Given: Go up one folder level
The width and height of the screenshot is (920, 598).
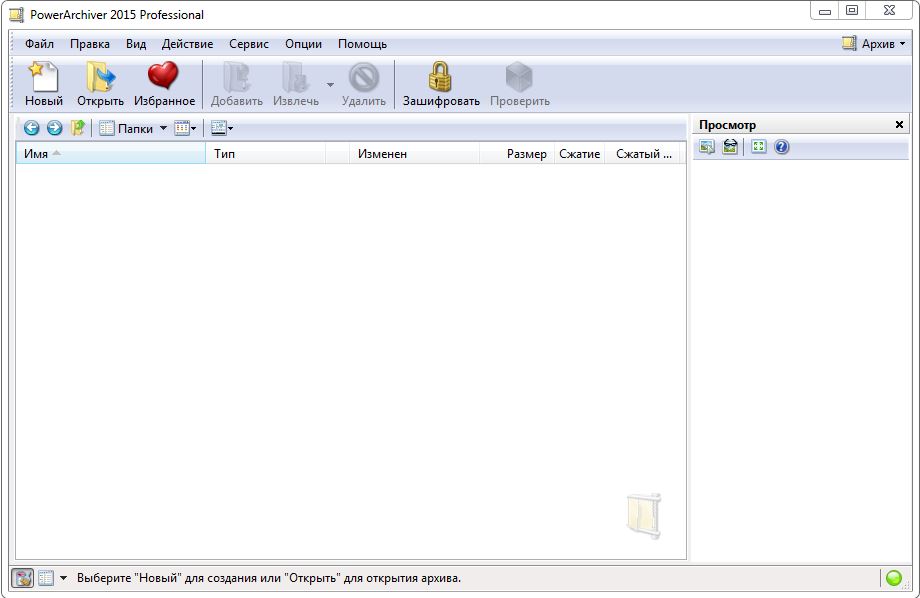Looking at the screenshot, I should point(77,128).
